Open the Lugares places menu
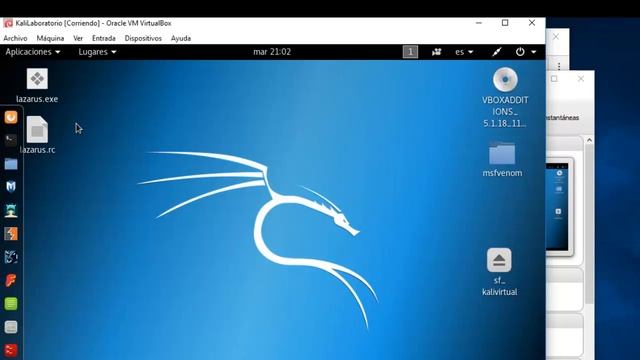Viewport: 640px width, 360px height. (x=97, y=52)
